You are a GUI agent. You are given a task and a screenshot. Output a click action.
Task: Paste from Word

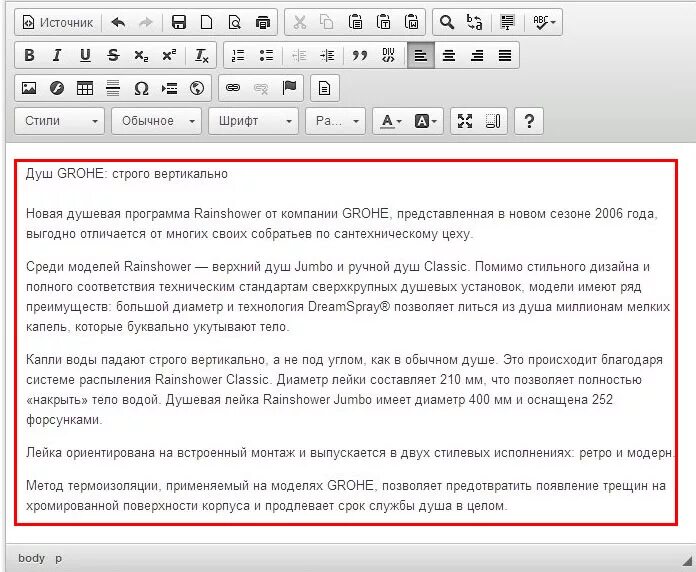(x=411, y=22)
